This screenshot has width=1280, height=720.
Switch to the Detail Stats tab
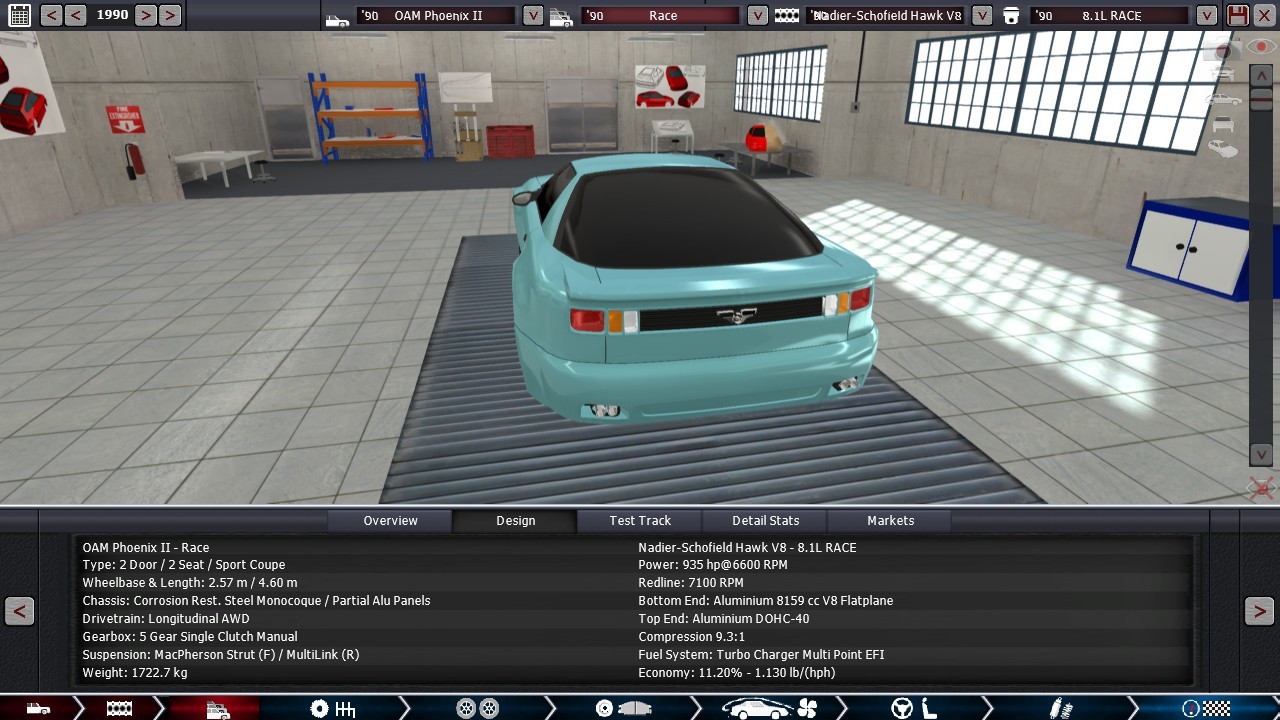(x=765, y=520)
